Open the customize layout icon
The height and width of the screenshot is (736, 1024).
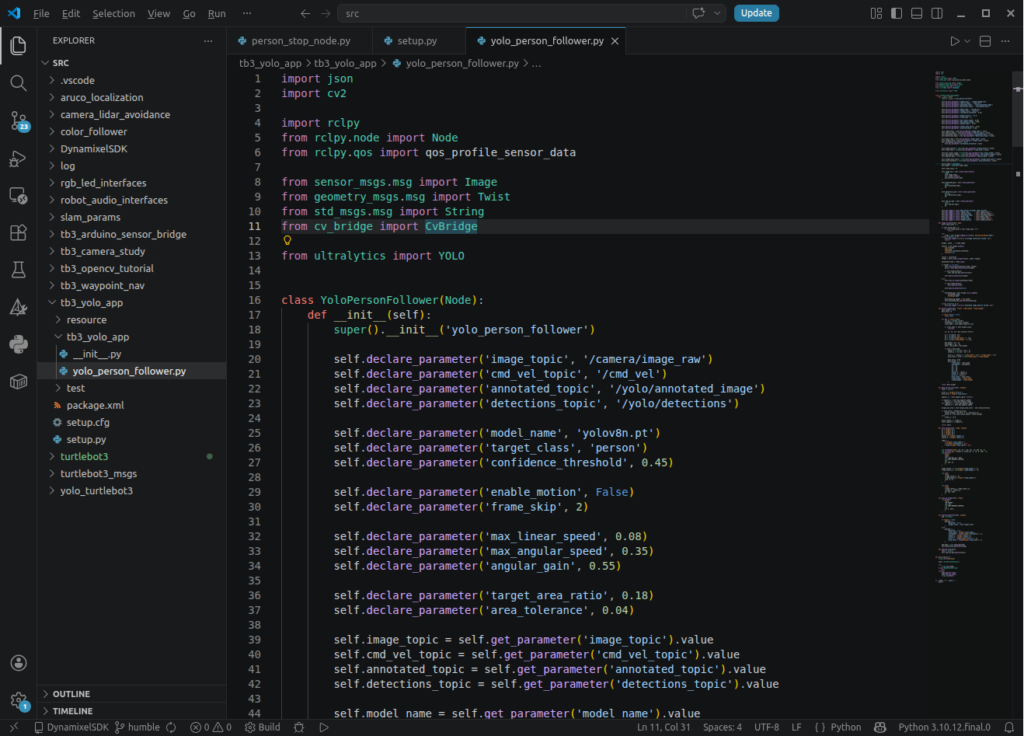tap(876, 13)
